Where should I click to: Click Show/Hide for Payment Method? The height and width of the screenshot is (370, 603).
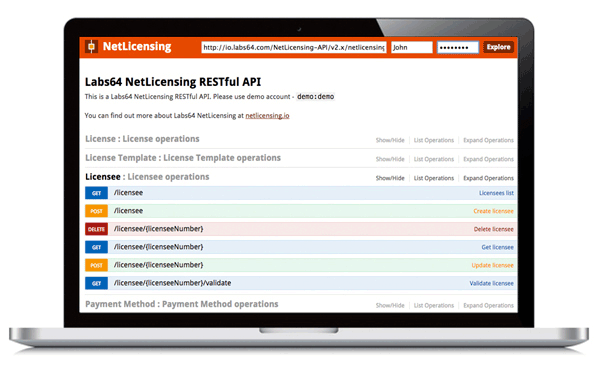[390, 305]
